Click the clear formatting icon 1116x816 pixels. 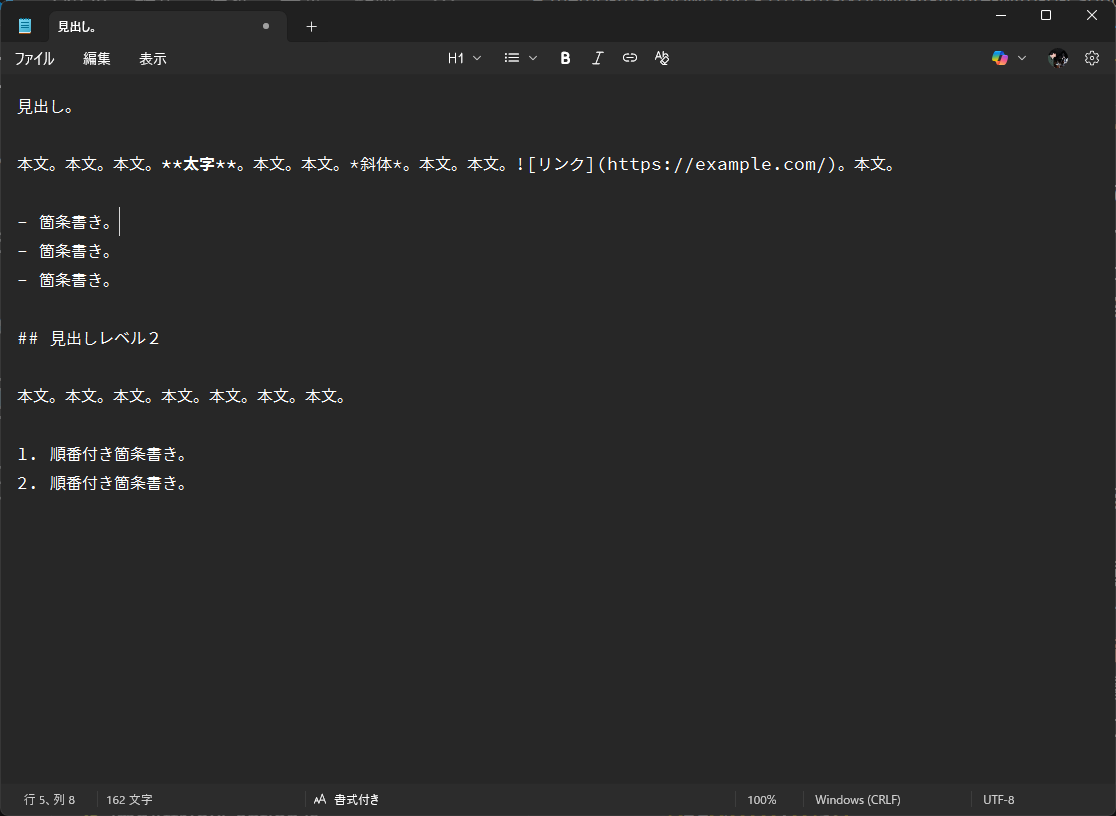(661, 58)
